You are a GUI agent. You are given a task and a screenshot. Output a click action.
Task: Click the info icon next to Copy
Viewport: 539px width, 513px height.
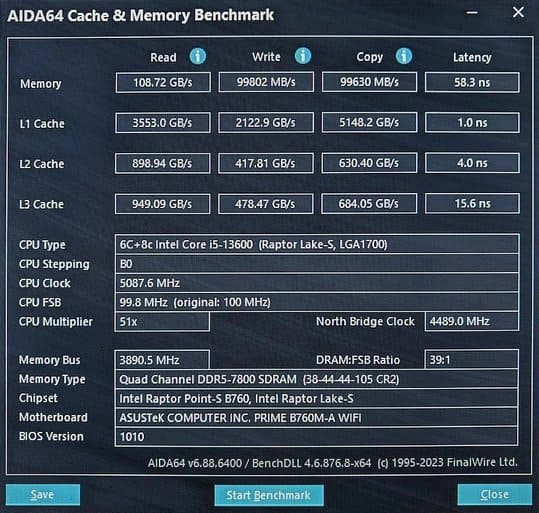404,56
